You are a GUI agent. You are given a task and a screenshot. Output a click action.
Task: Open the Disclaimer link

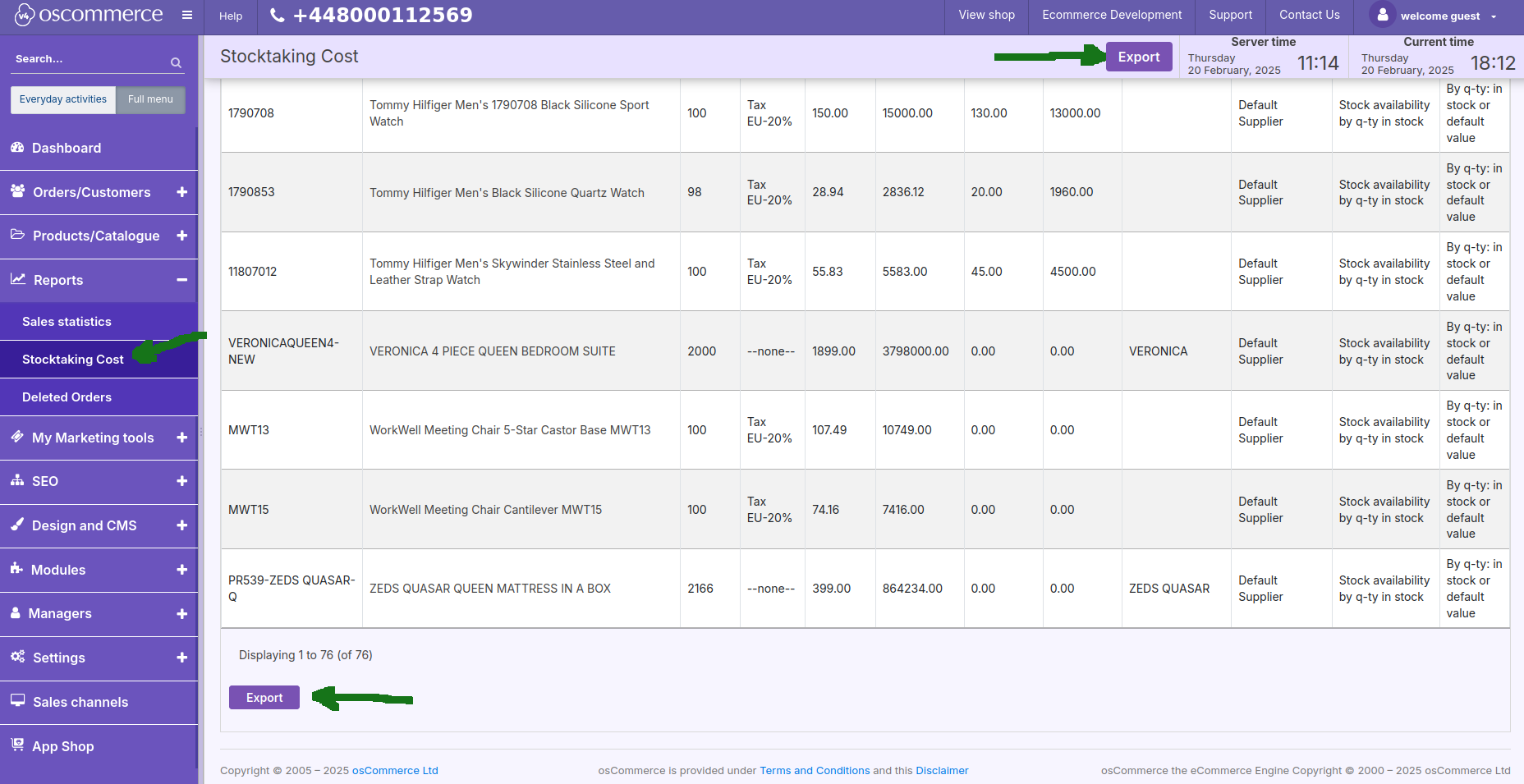coord(942,770)
